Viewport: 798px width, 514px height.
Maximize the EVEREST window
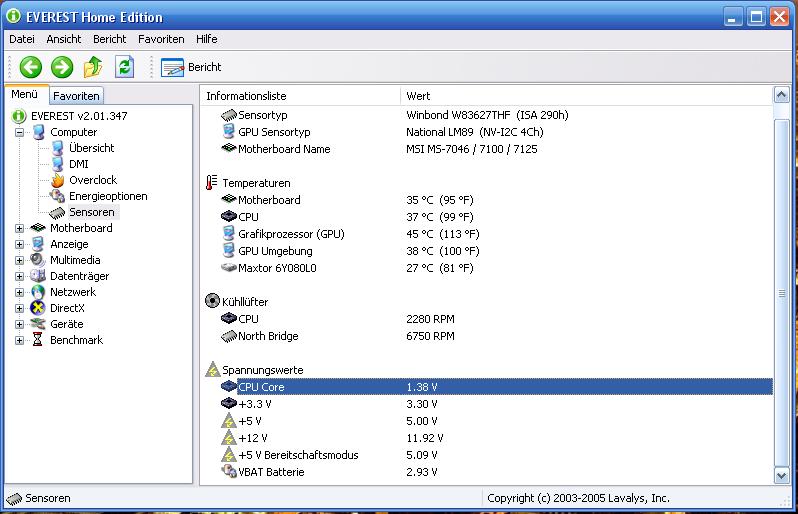(756, 17)
